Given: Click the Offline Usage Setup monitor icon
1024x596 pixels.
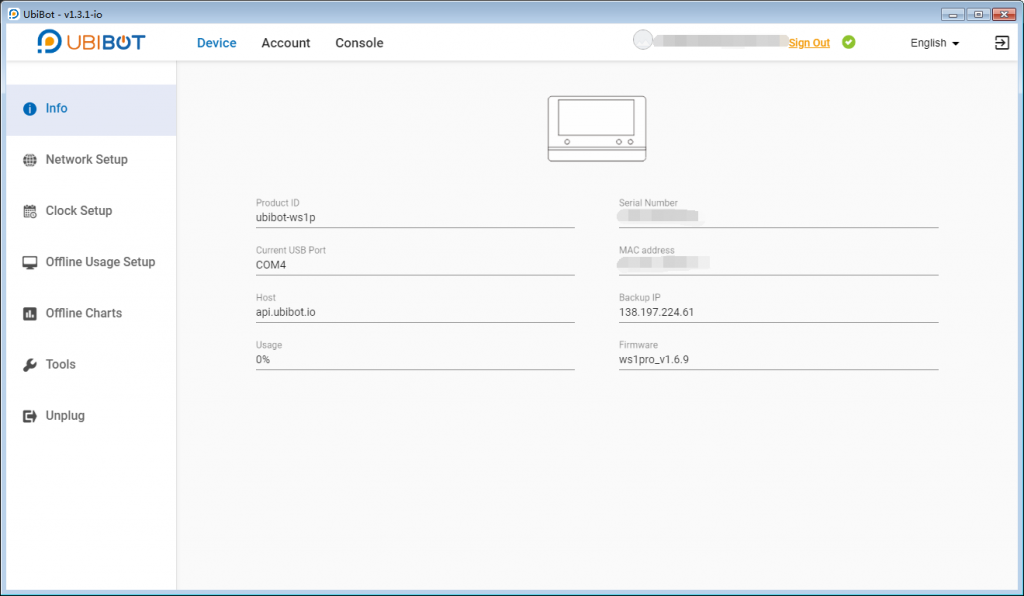Looking at the screenshot, I should click(29, 262).
